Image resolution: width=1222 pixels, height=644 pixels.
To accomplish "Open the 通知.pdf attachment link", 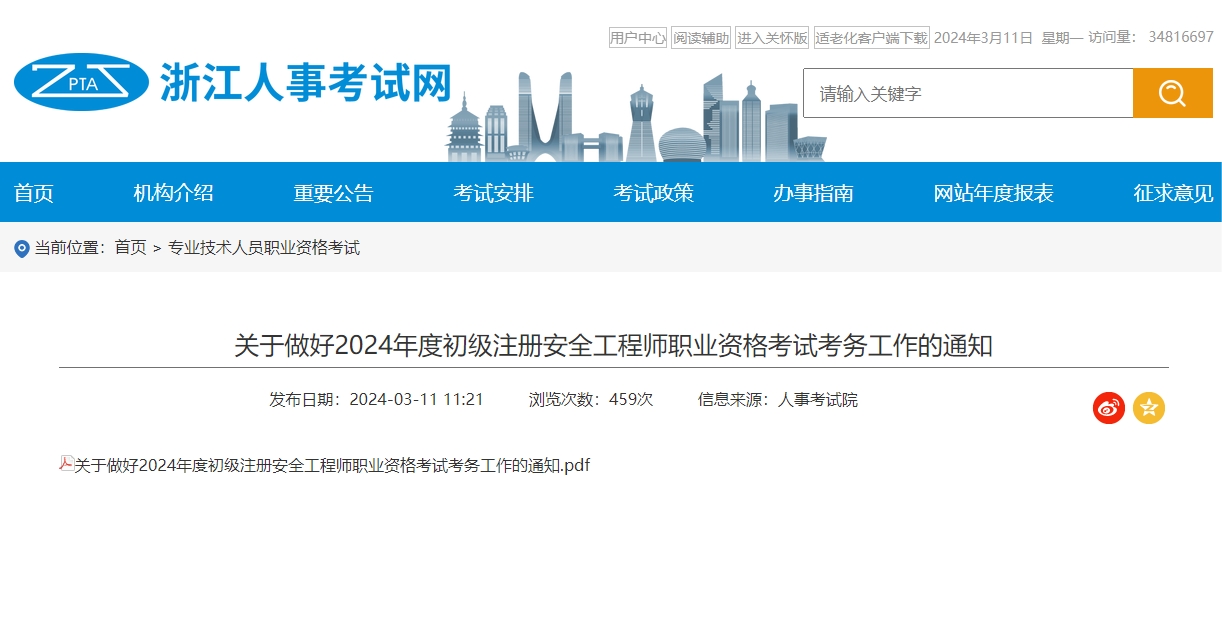I will click(x=332, y=465).
